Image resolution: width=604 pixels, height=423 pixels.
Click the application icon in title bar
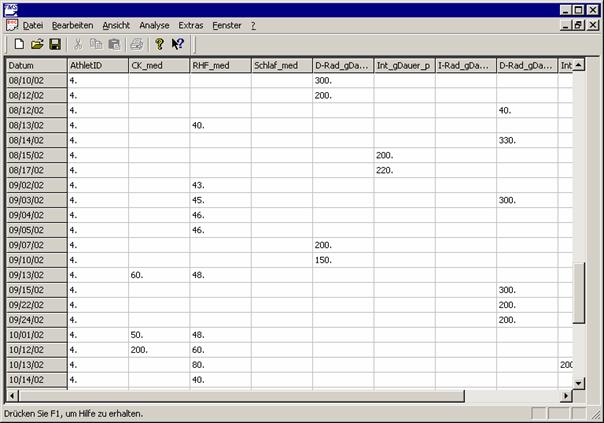click(11, 10)
